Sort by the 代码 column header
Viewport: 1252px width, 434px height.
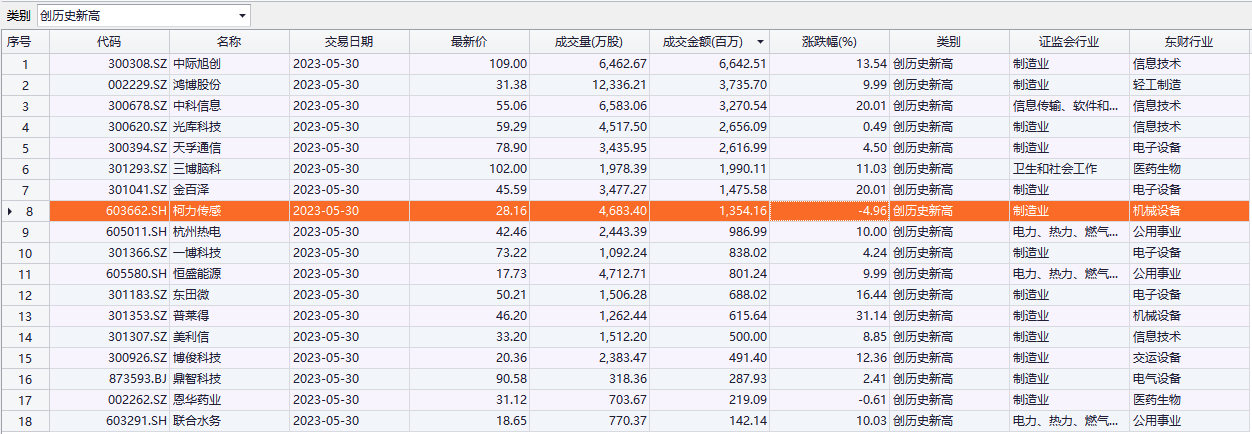click(x=108, y=42)
